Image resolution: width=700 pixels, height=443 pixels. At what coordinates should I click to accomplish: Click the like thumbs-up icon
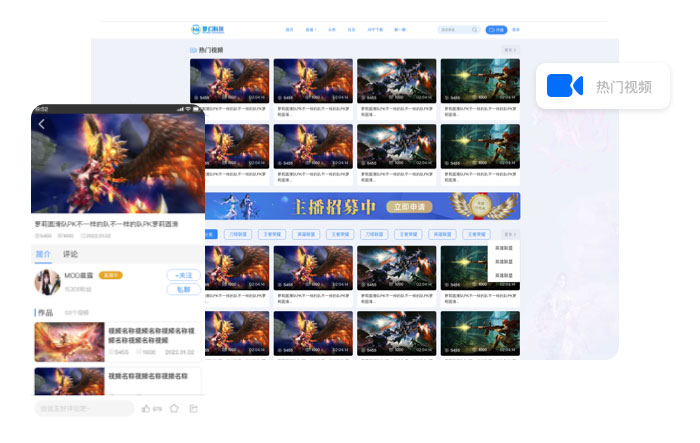pyautogui.click(x=146, y=409)
